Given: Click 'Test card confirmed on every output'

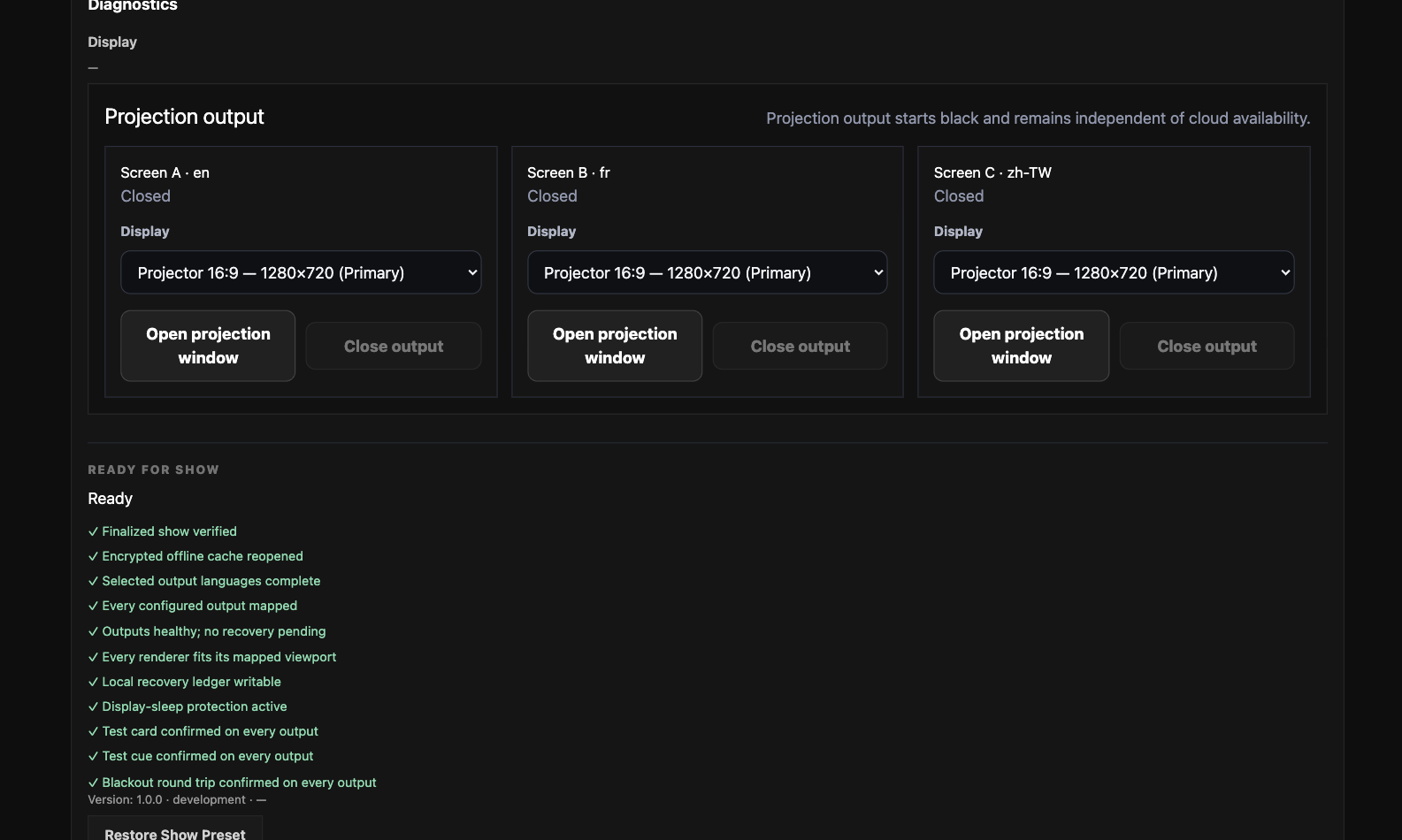Looking at the screenshot, I should click(x=203, y=731).
